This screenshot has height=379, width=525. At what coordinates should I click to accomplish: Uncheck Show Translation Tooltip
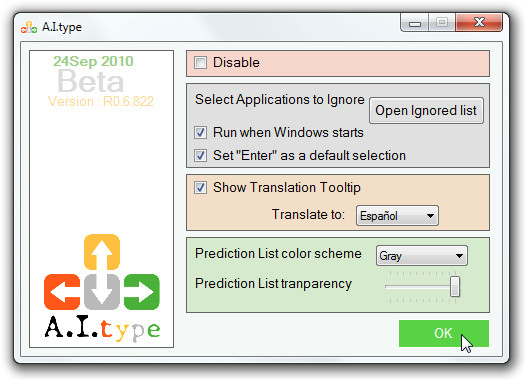(x=201, y=187)
